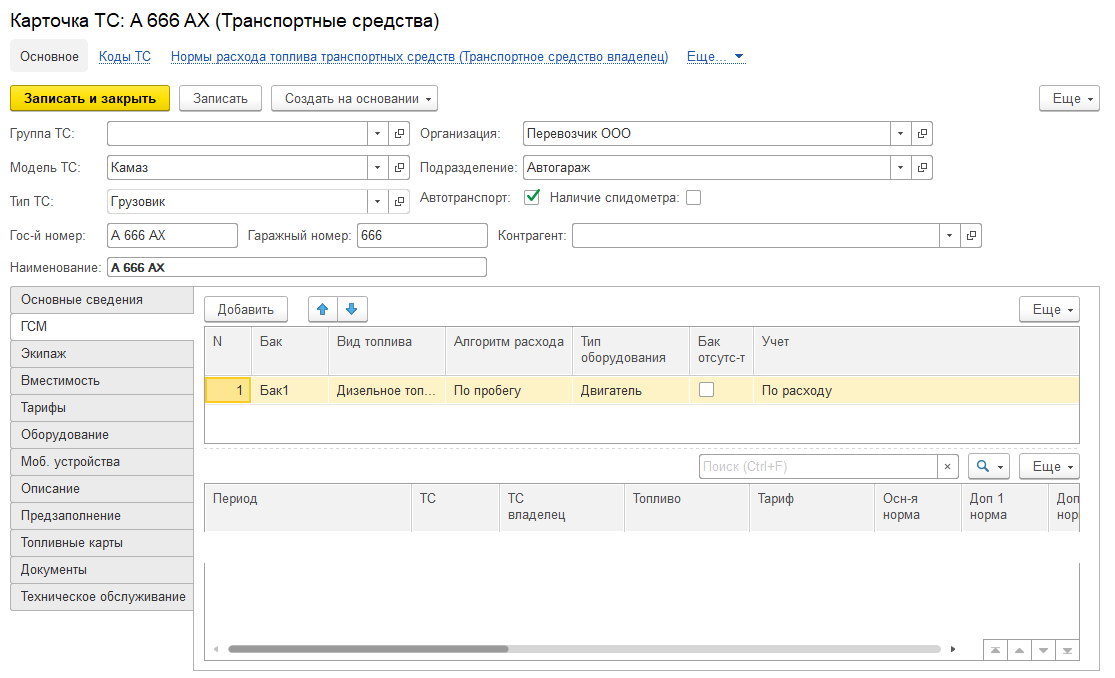Viewport: 1115px width, 678px height.
Task: Open the Коды ТС link
Action: [125, 57]
